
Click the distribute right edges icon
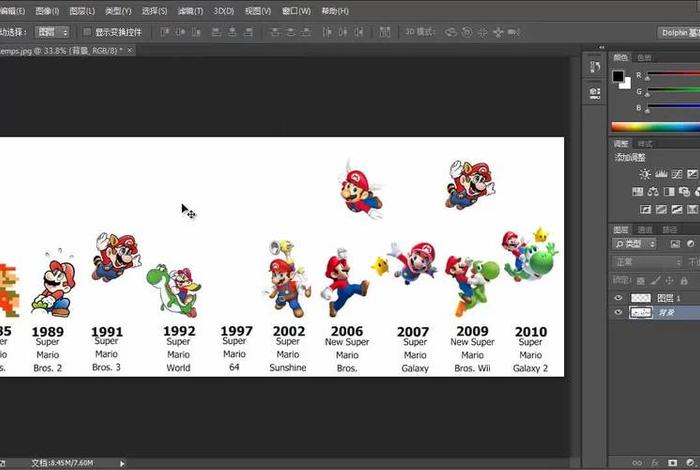[x=359, y=32]
